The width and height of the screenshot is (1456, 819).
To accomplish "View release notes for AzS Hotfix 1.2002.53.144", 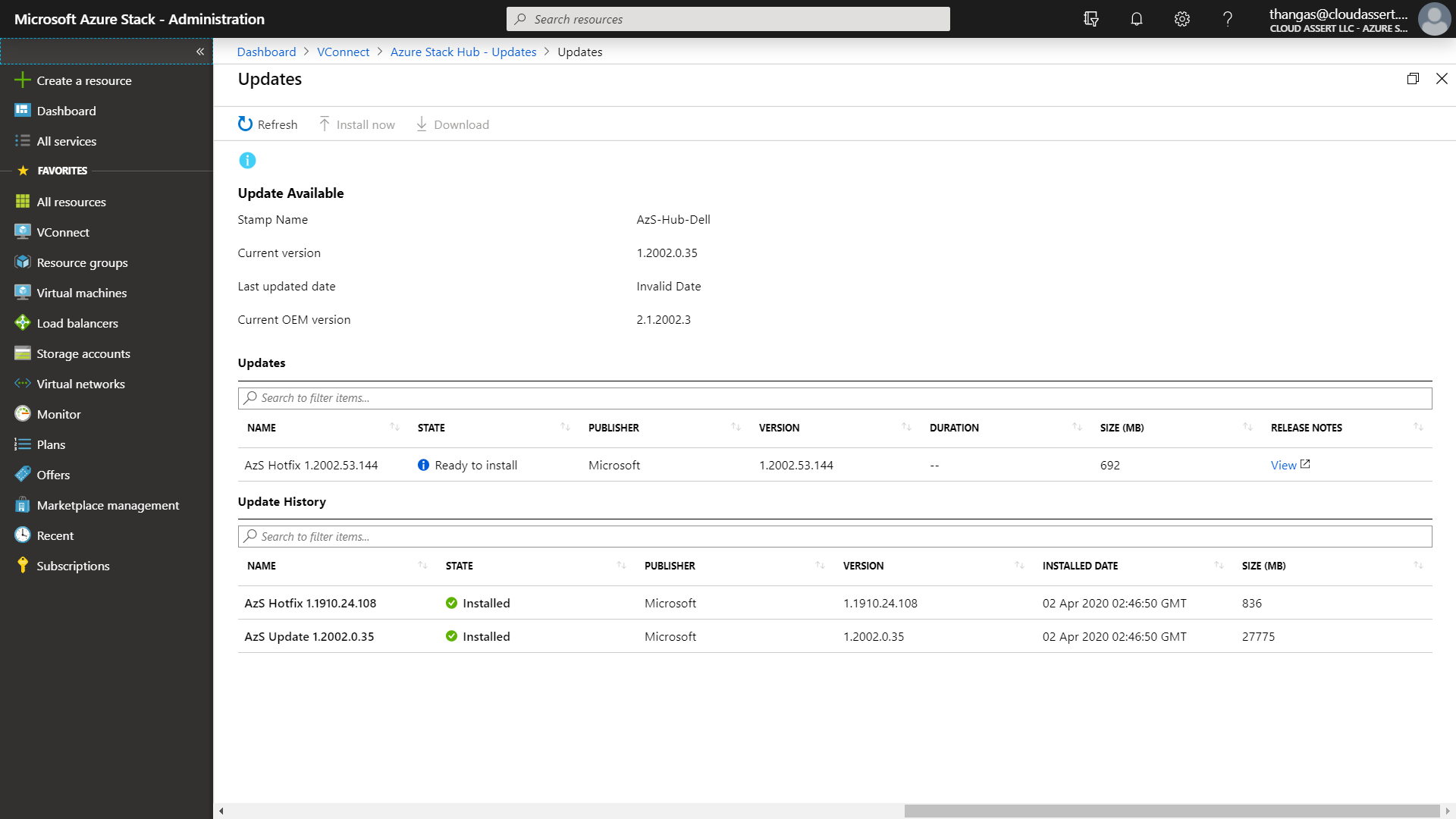I will click(1284, 465).
